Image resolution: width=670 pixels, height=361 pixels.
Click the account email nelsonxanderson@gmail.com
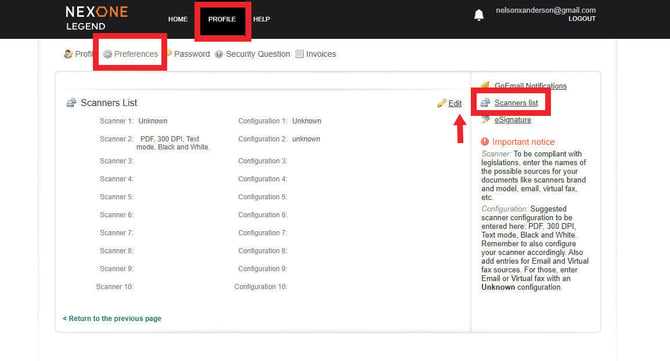pos(546,10)
